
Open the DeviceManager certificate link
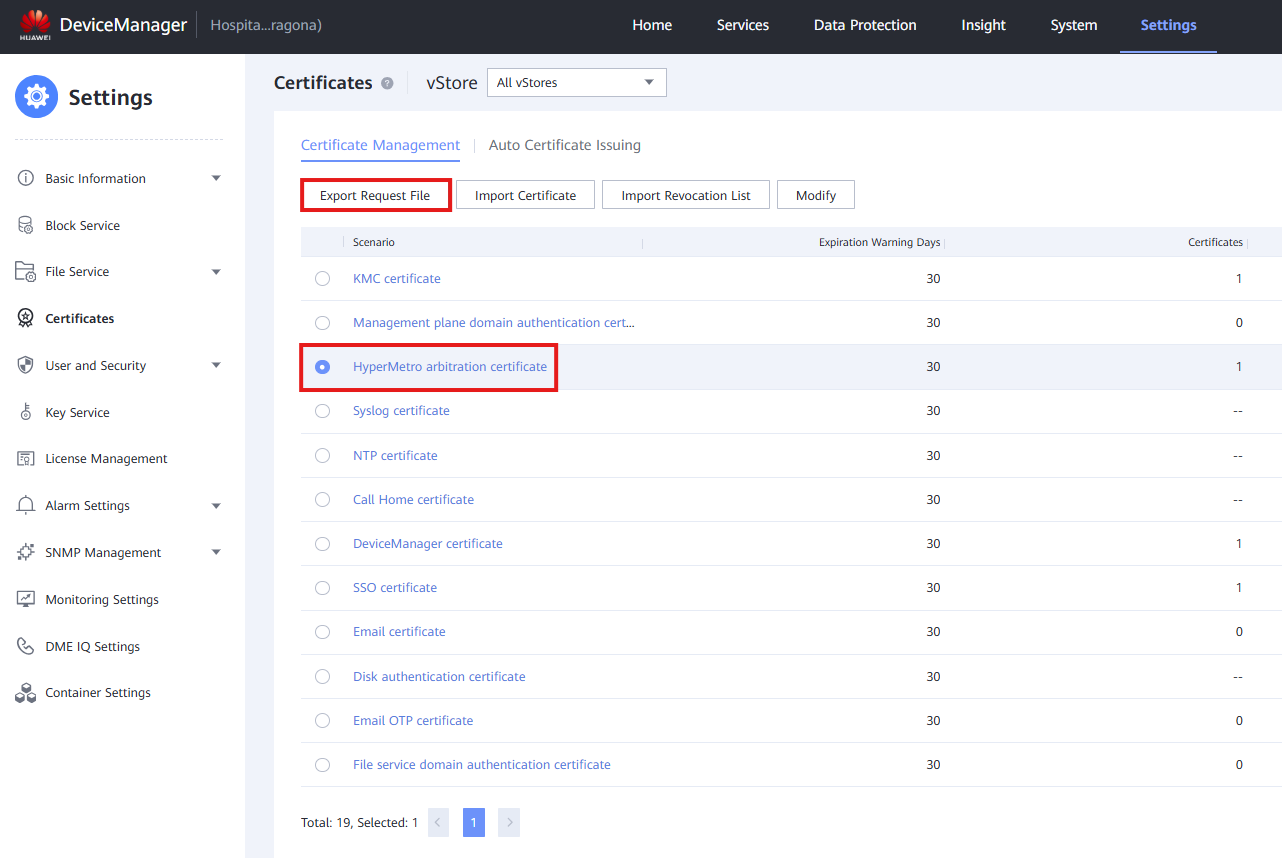coord(428,543)
